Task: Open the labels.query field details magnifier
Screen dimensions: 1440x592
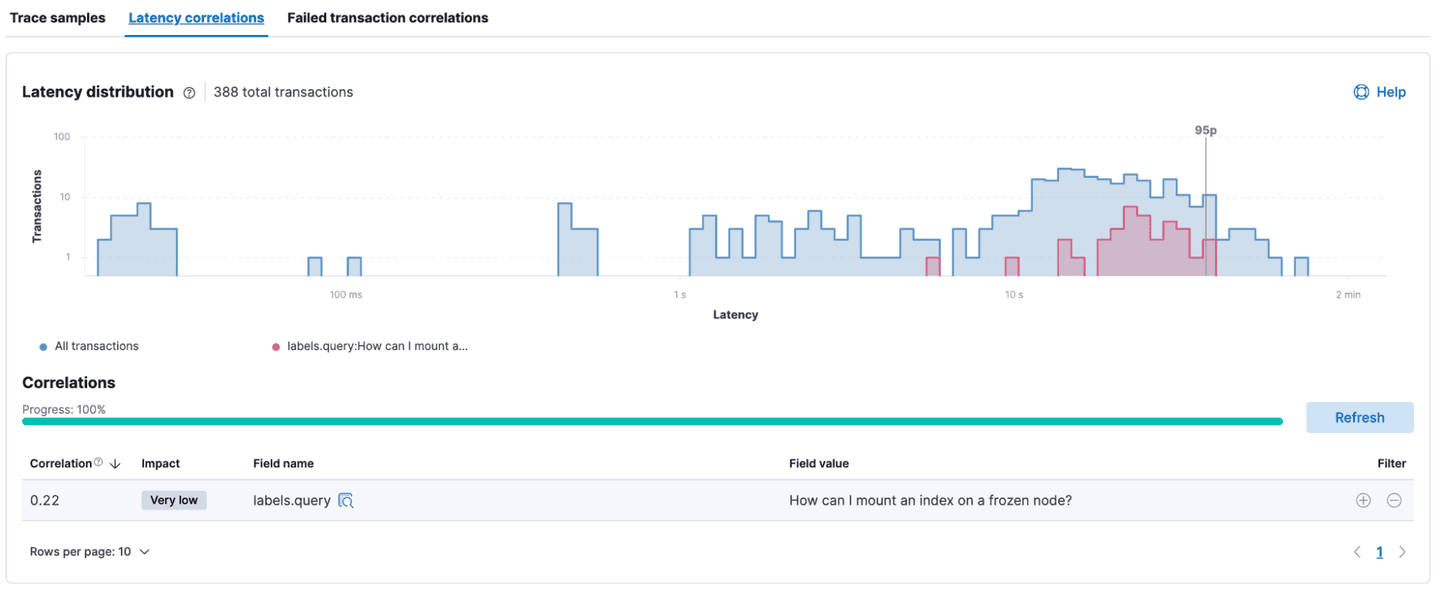Action: click(345, 500)
